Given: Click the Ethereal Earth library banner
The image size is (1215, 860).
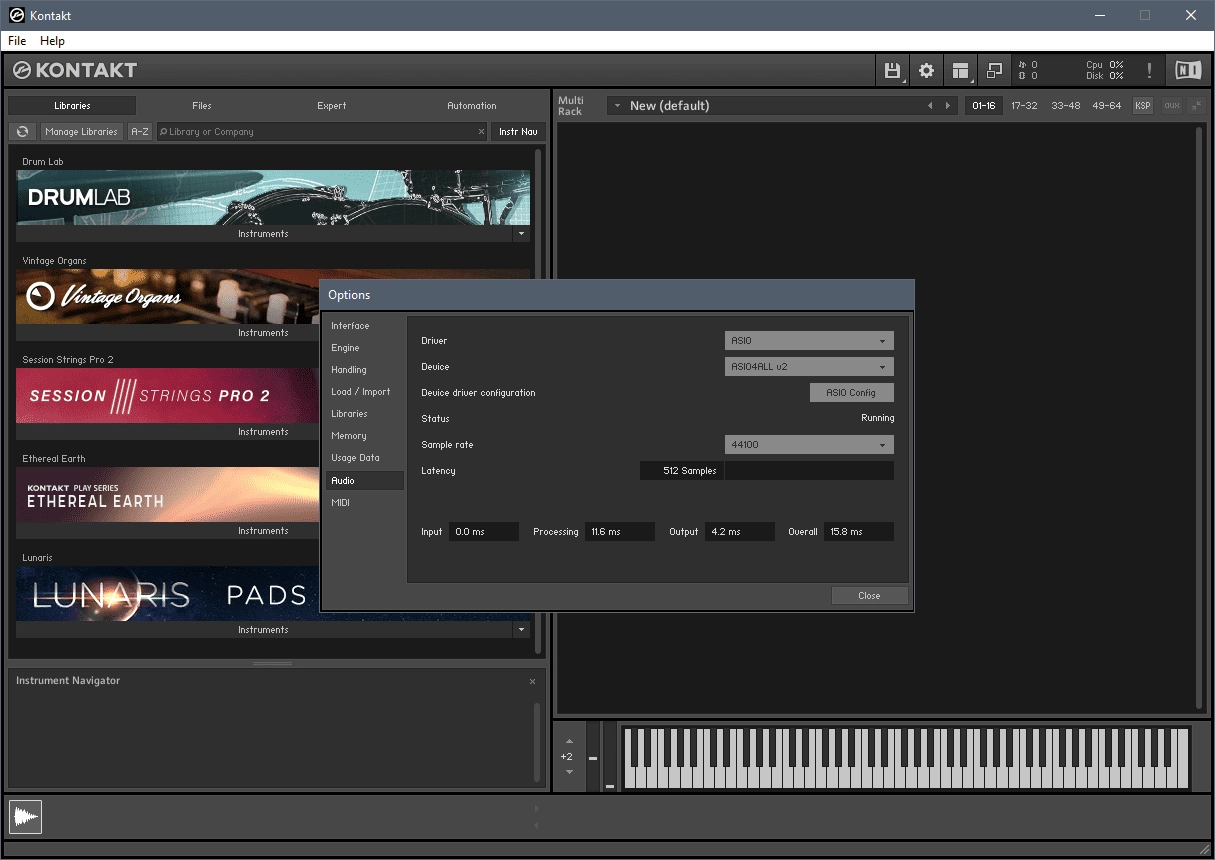Looking at the screenshot, I should (x=167, y=494).
